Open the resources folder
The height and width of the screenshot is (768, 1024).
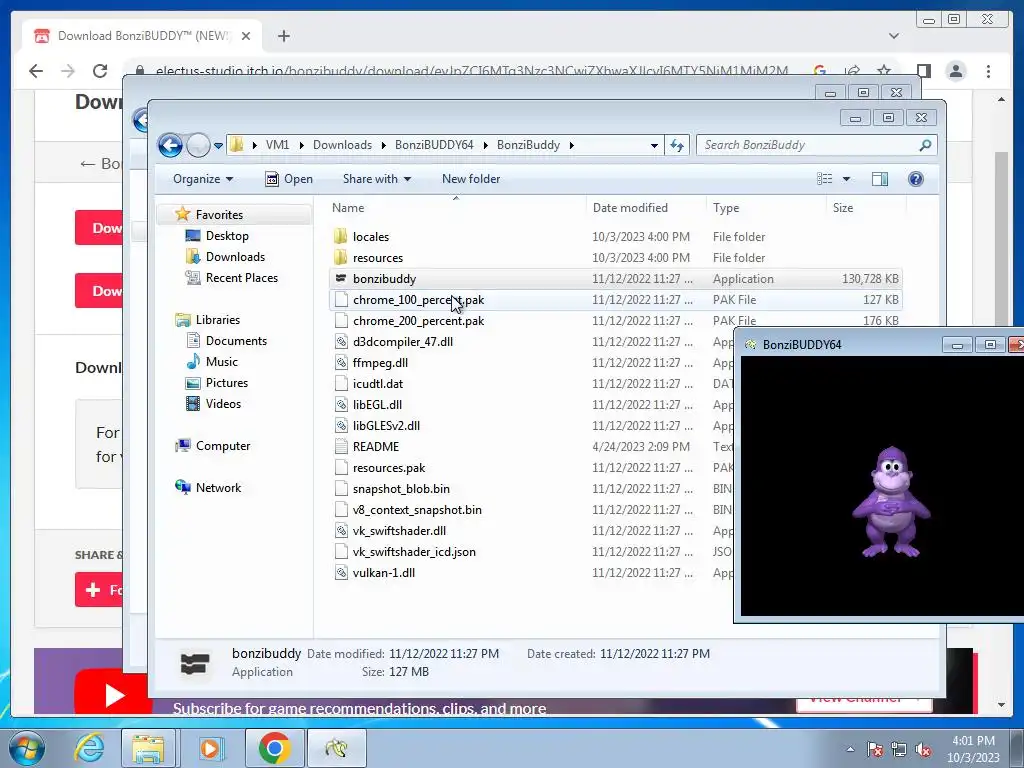tap(377, 258)
